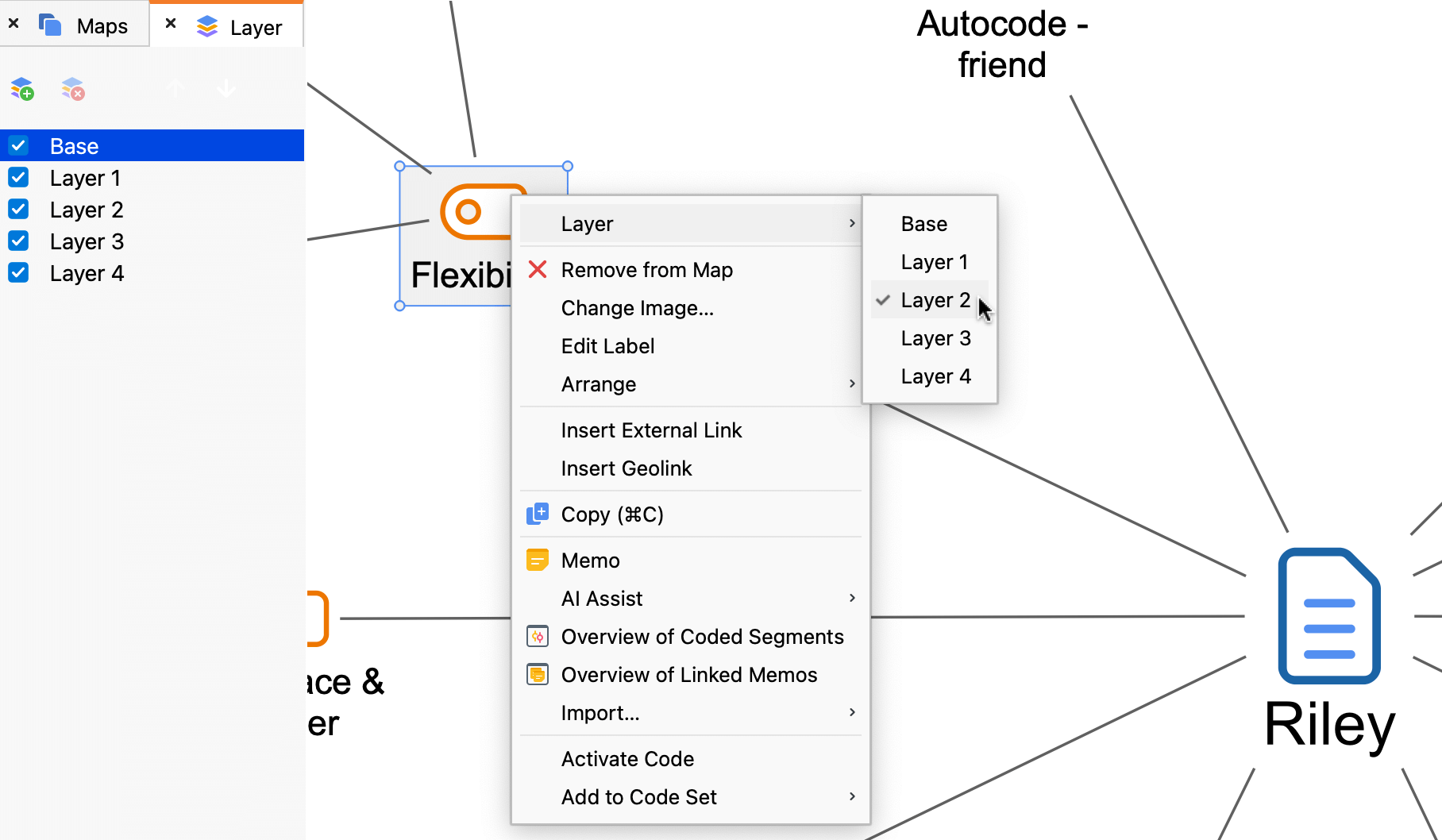Choose Change Image... from context menu

tap(690, 308)
